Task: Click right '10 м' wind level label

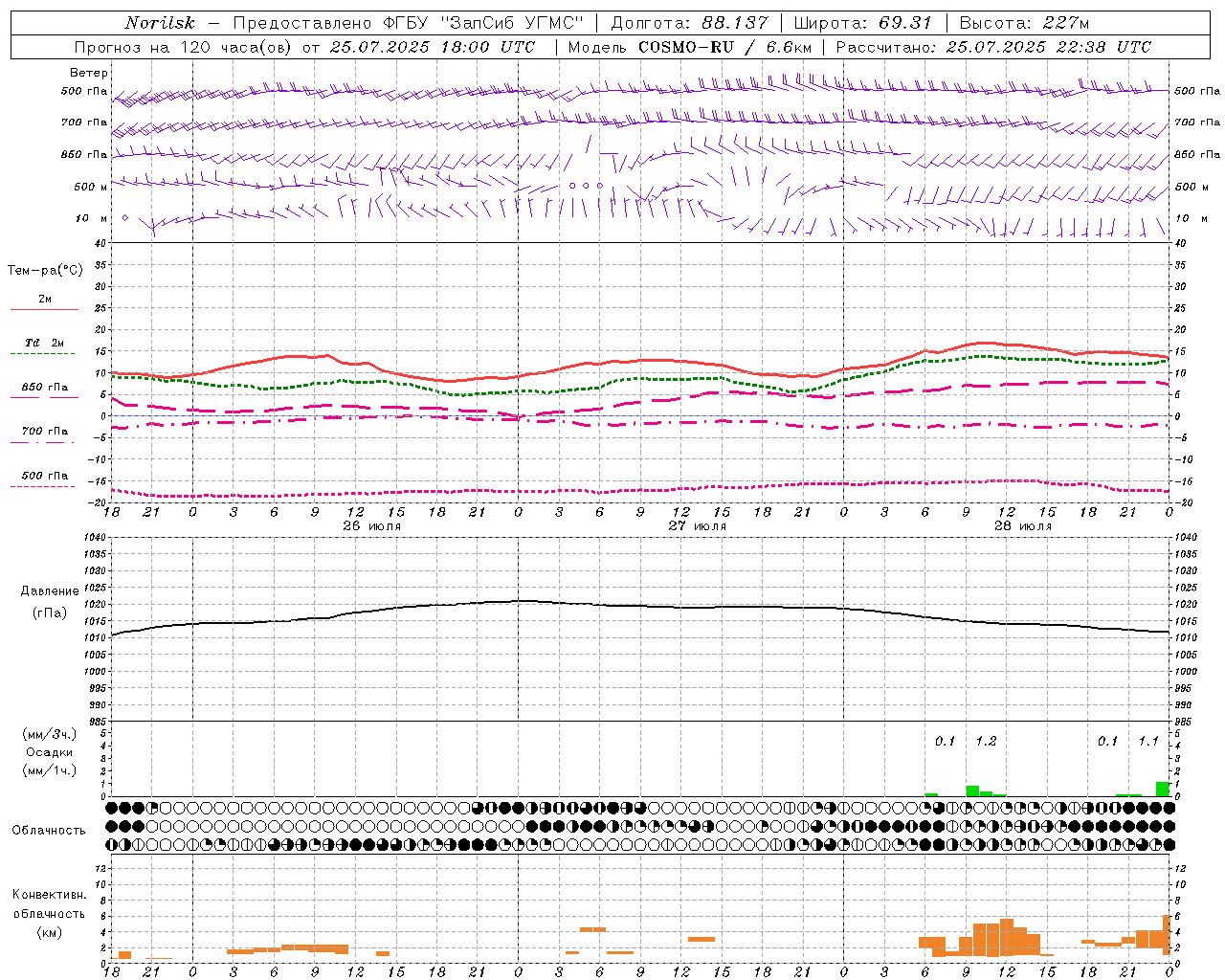Action: 1192,218
